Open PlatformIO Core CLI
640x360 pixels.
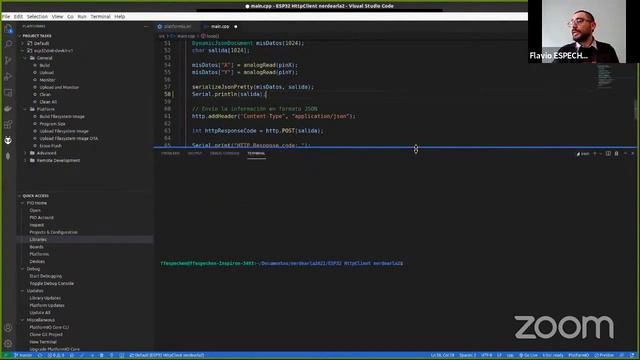point(49,327)
